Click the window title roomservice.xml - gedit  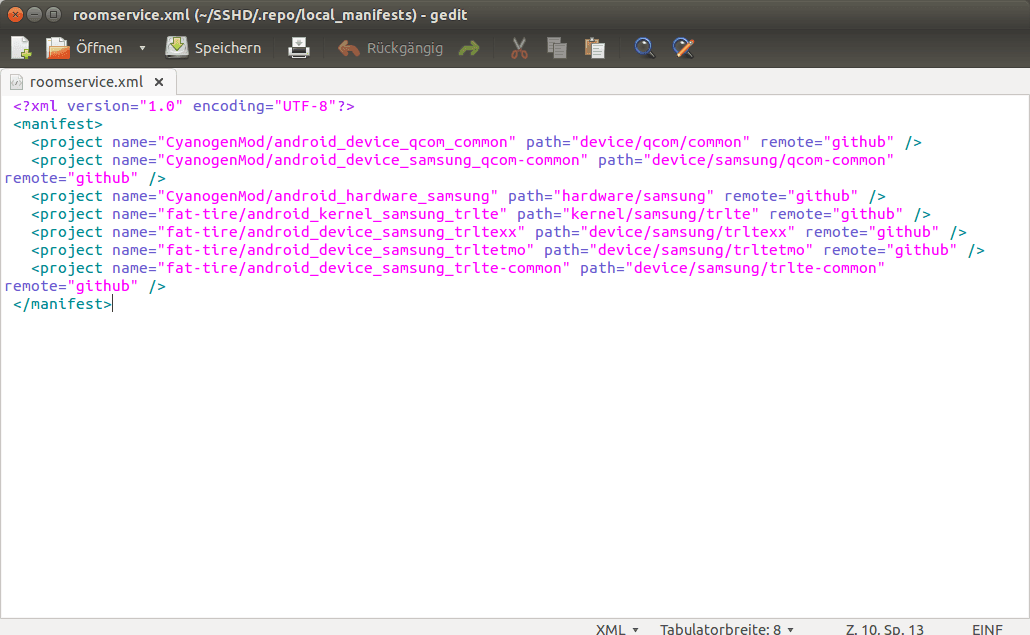pos(270,15)
